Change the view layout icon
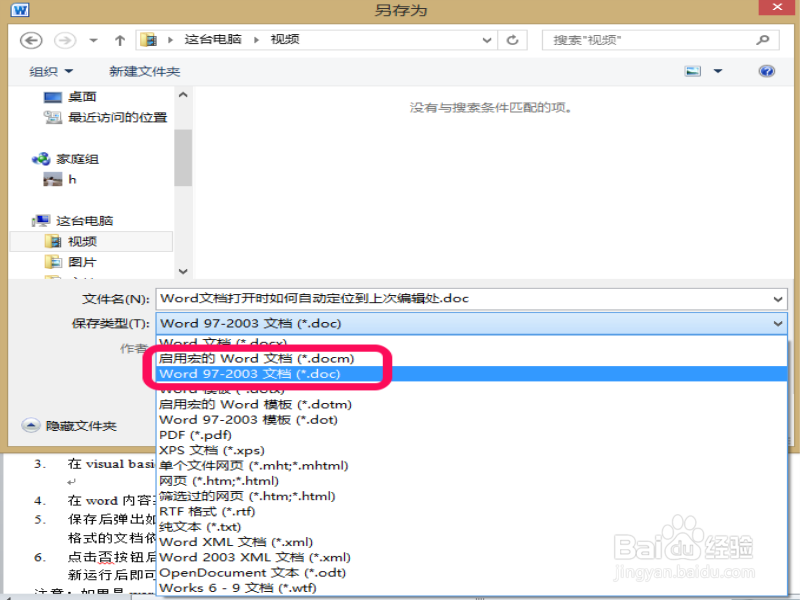Viewport: 800px width, 600px height. [x=692, y=71]
